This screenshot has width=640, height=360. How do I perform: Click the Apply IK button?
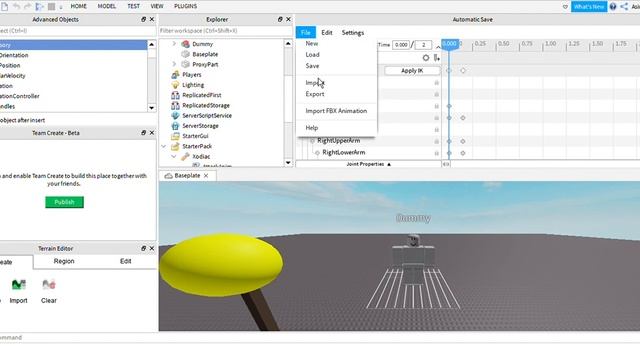(412, 71)
